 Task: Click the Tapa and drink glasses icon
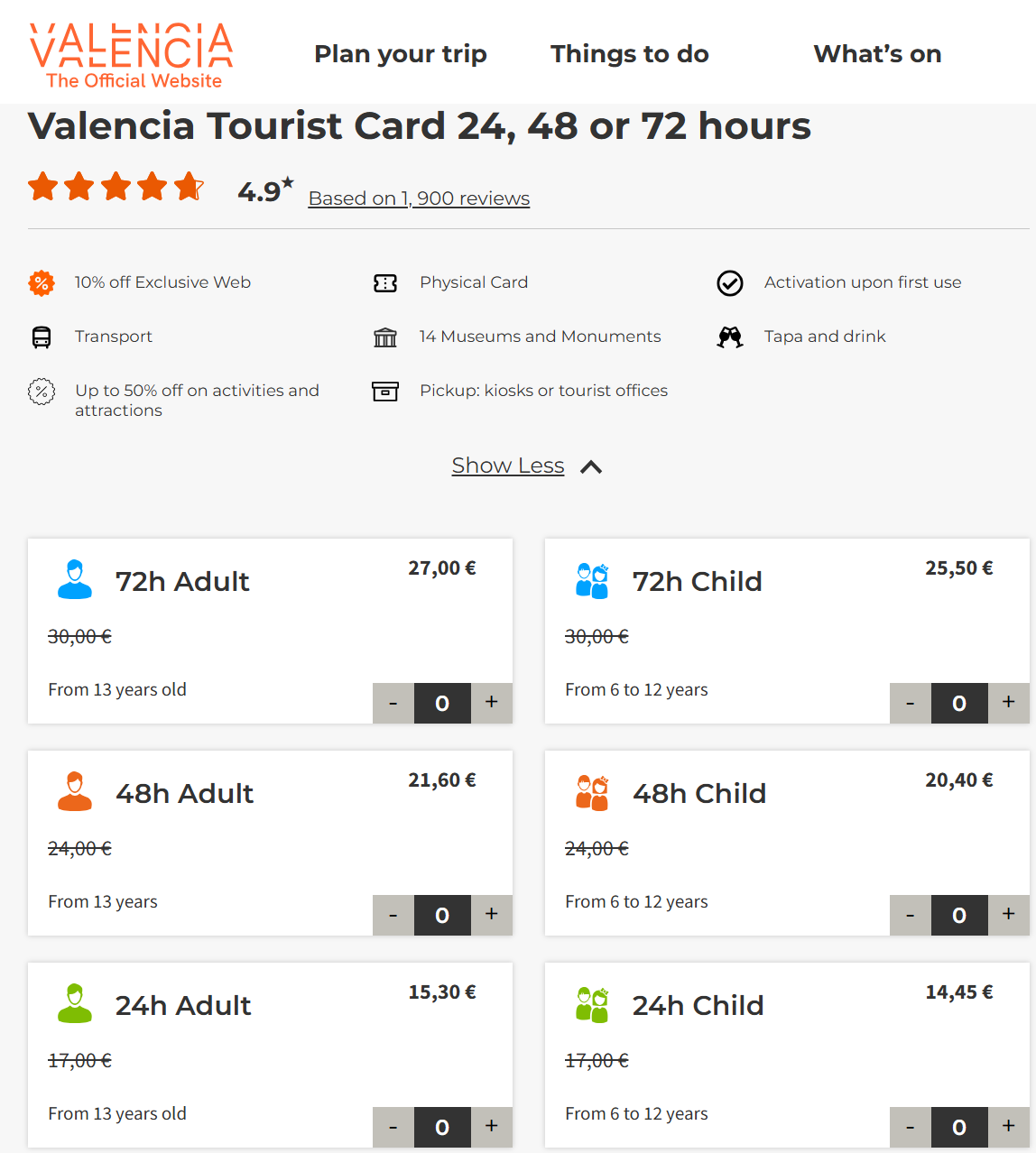point(730,337)
